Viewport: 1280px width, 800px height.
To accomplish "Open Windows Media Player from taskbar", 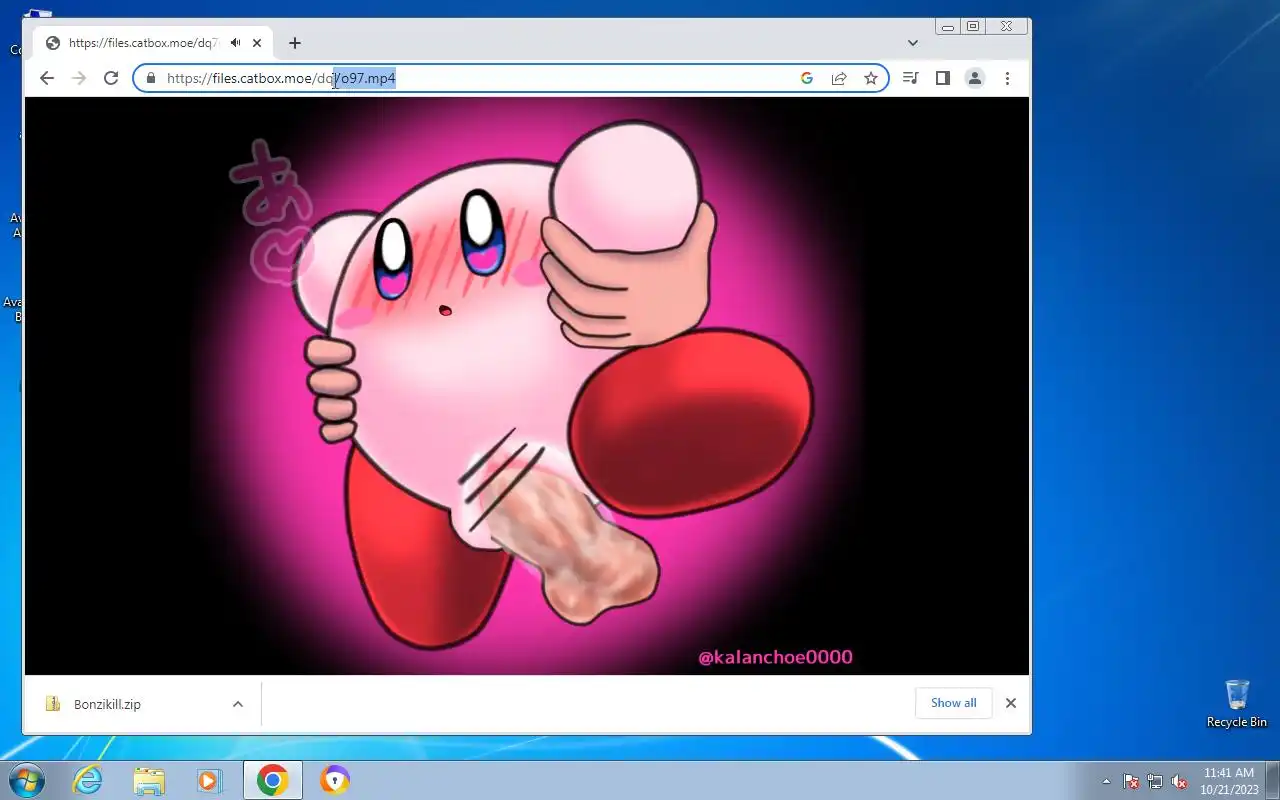I will (x=210, y=780).
